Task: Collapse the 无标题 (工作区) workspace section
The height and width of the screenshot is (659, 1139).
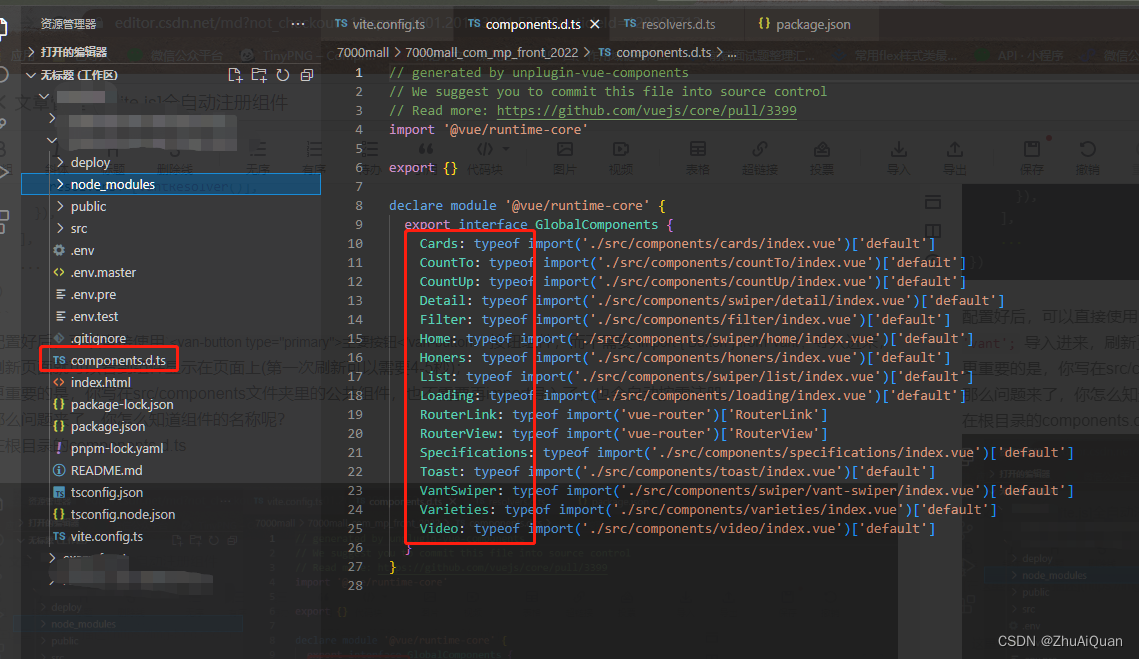Action: [x=78, y=75]
